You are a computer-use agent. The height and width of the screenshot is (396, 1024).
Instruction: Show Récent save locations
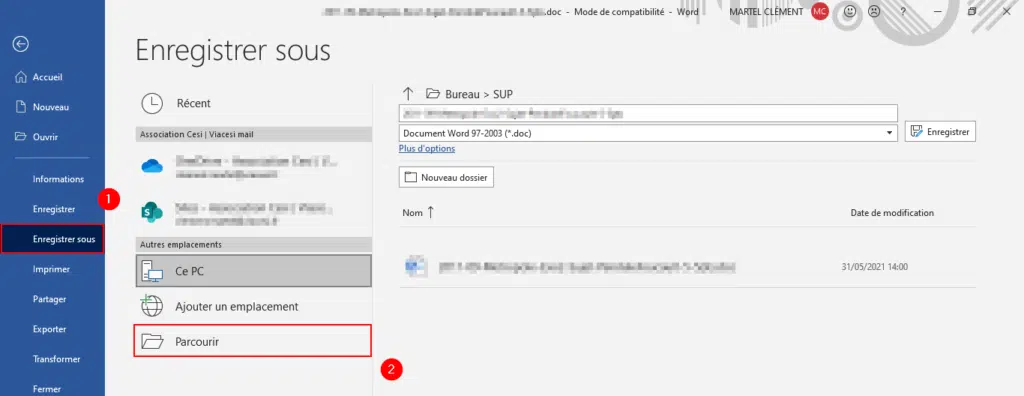tap(253, 103)
